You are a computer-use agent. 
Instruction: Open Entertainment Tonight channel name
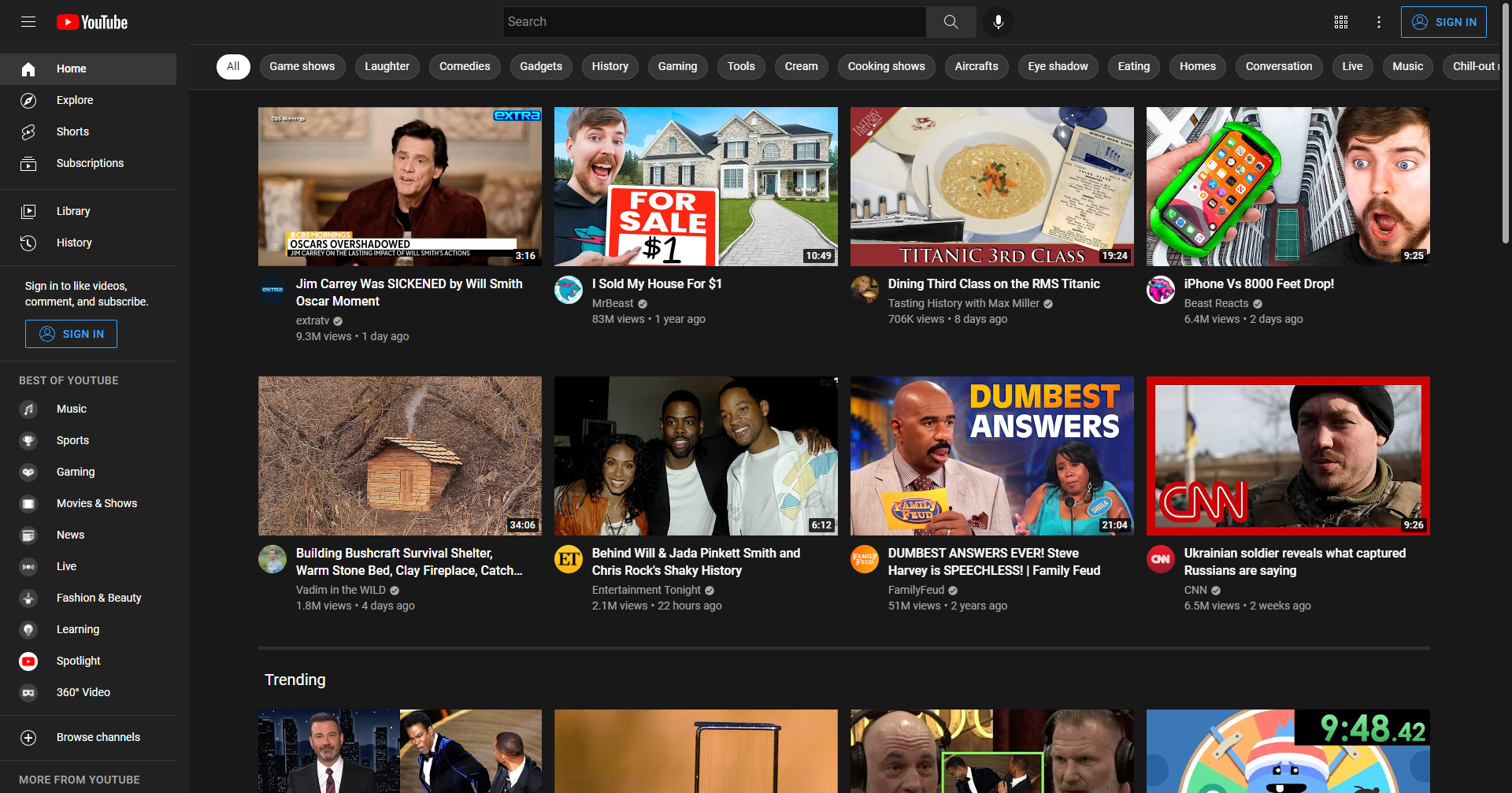click(647, 591)
